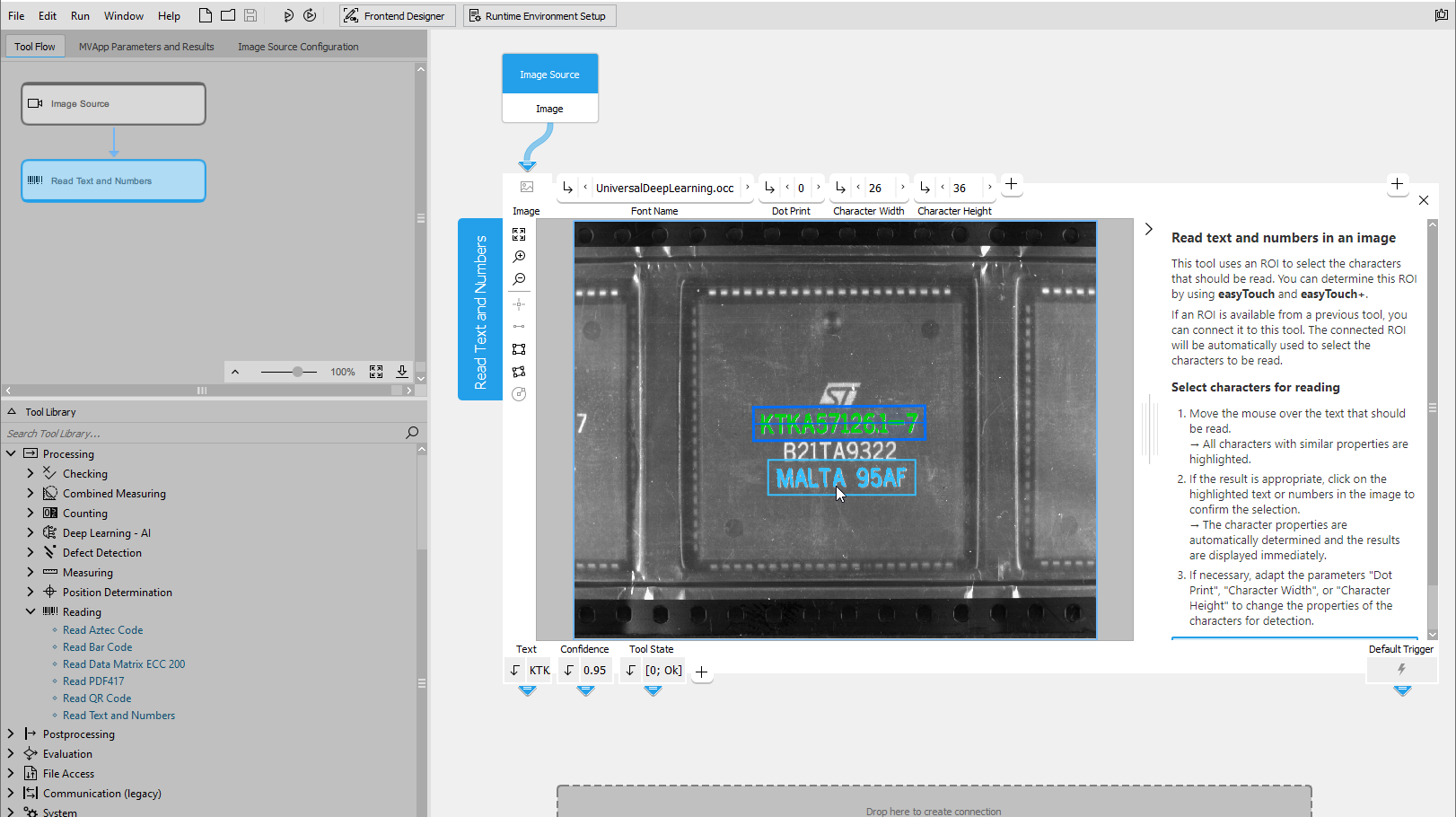Screen dimensions: 1456x817
Task: Expand the Communication (legacy) category
Action: (x=11, y=793)
